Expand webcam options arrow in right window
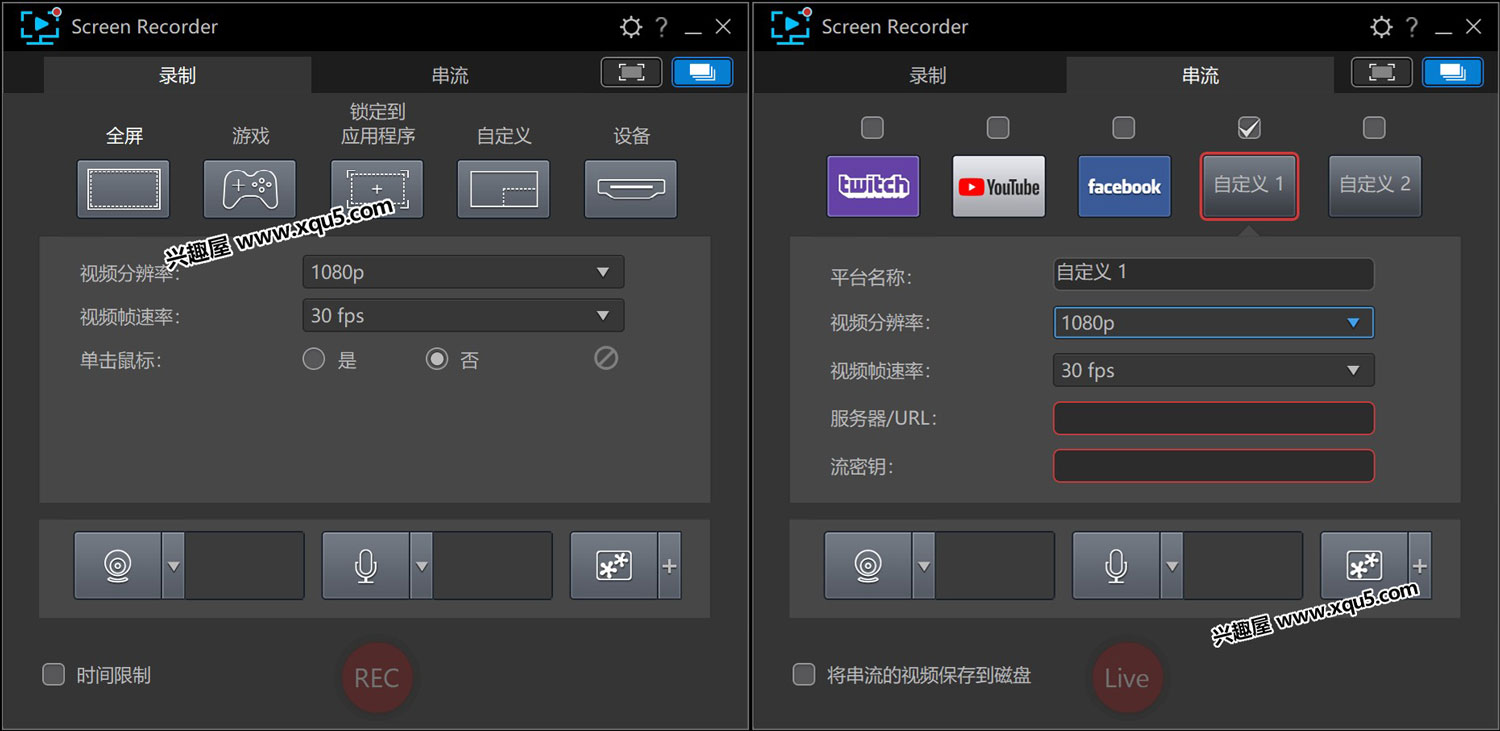1500x731 pixels. [923, 566]
